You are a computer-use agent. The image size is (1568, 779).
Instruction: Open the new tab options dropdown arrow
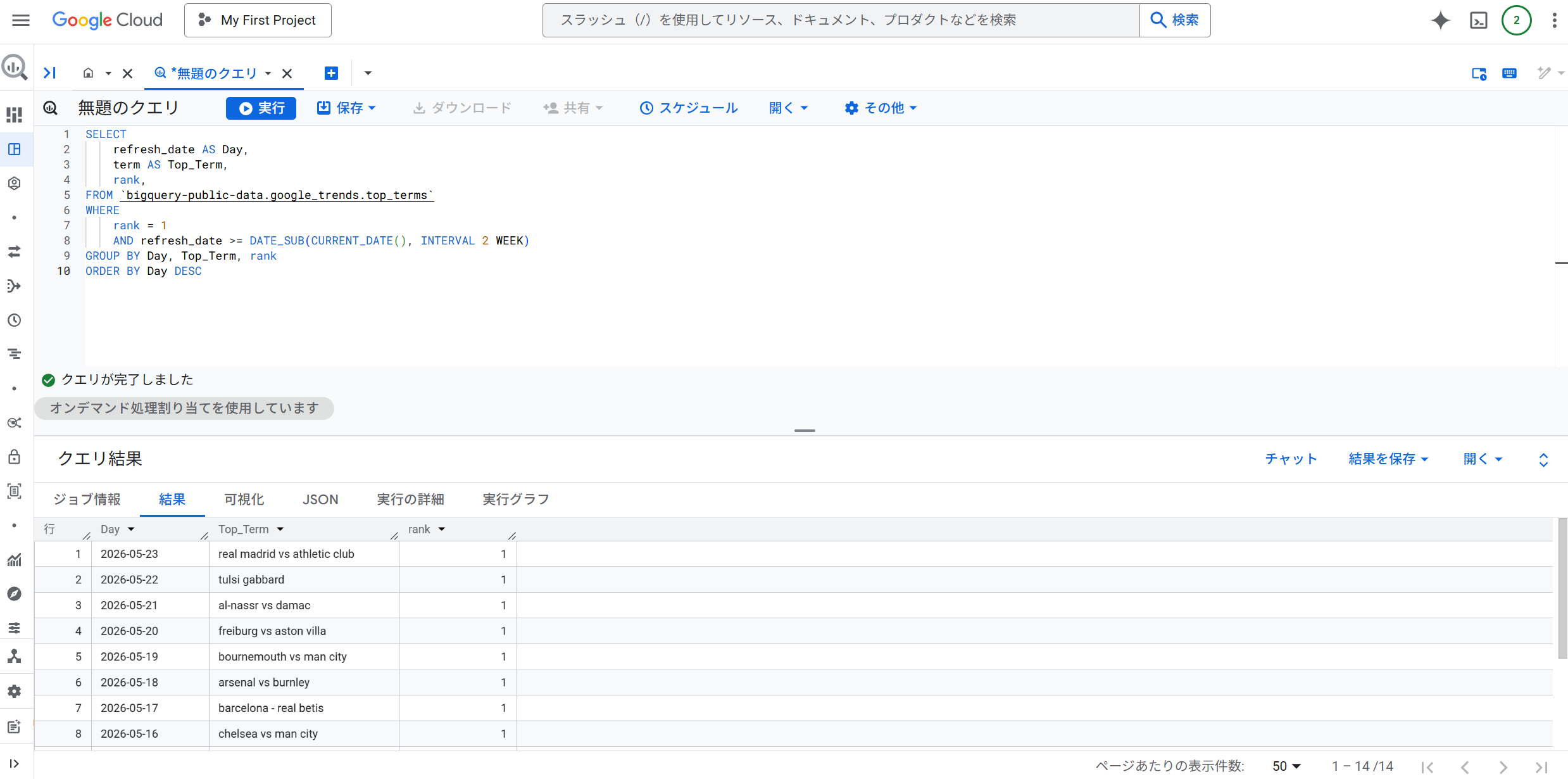[368, 73]
